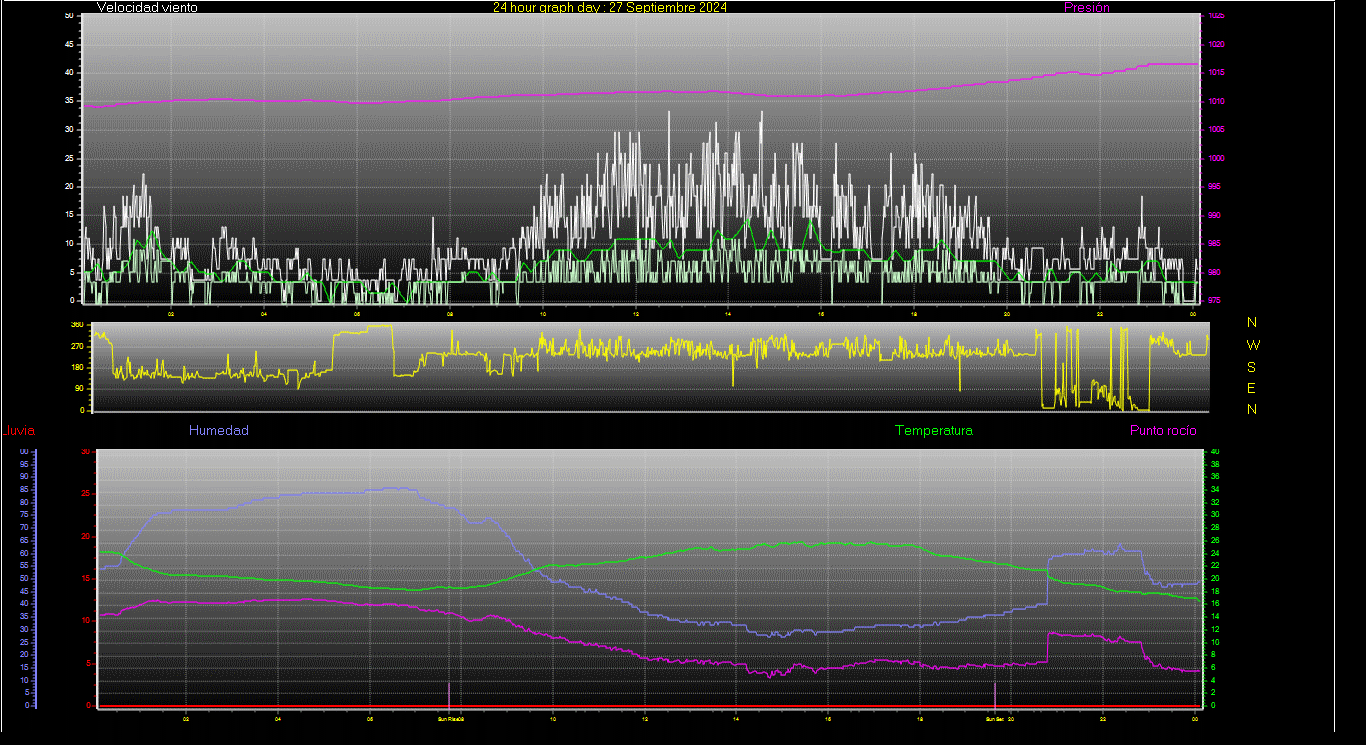Click the 1015 value on pressure axis
The height and width of the screenshot is (745, 1366).
point(1216,73)
